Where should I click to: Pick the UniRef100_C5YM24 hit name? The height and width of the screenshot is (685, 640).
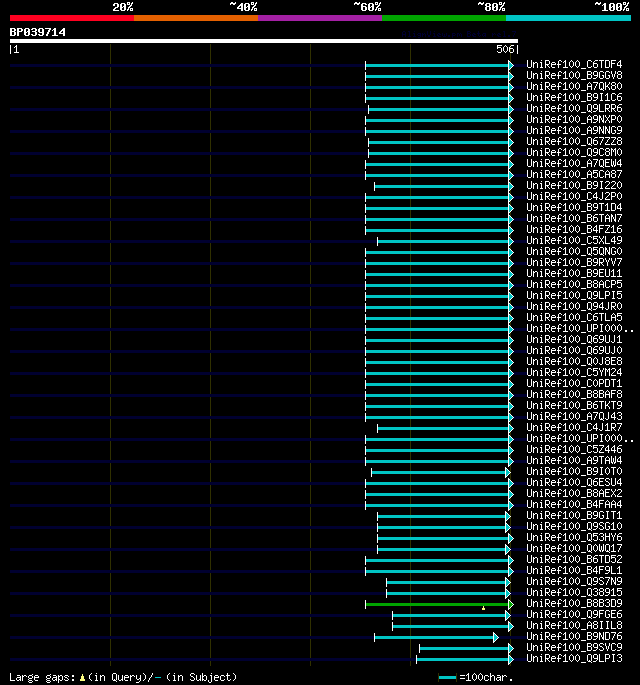(574, 372)
